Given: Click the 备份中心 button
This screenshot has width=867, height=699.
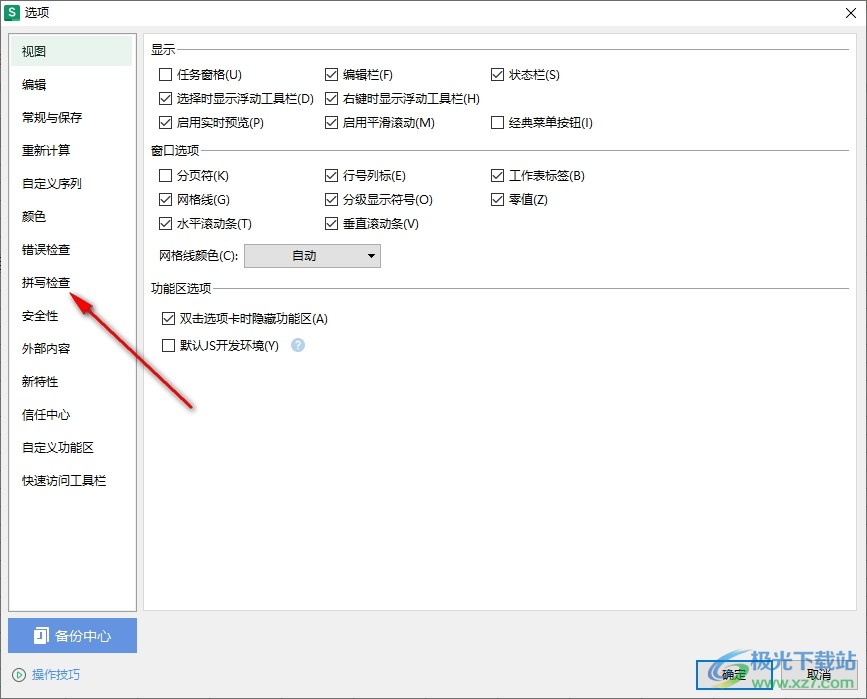Looking at the screenshot, I should 72,635.
